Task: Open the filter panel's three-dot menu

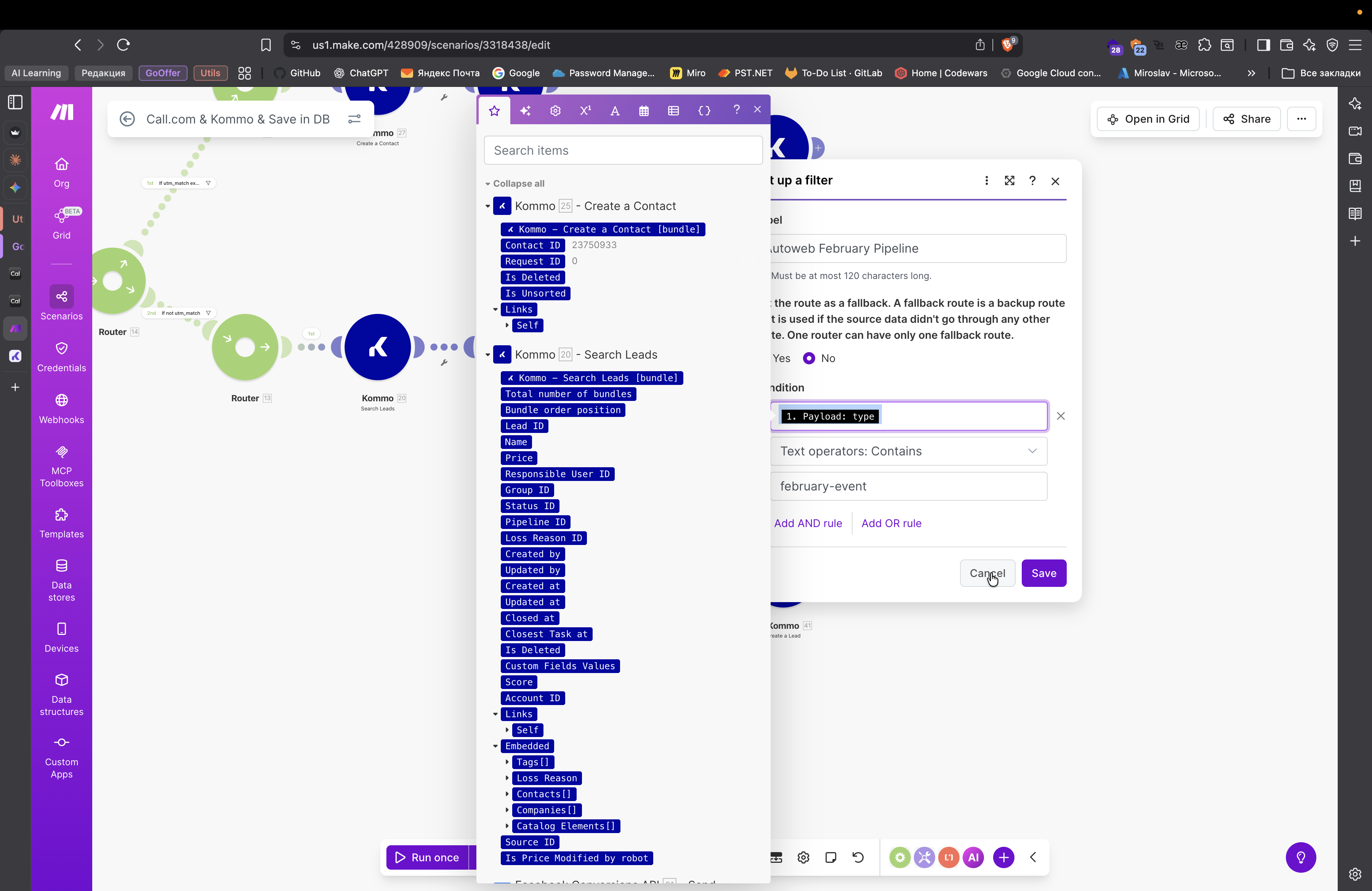Action: 986,180
